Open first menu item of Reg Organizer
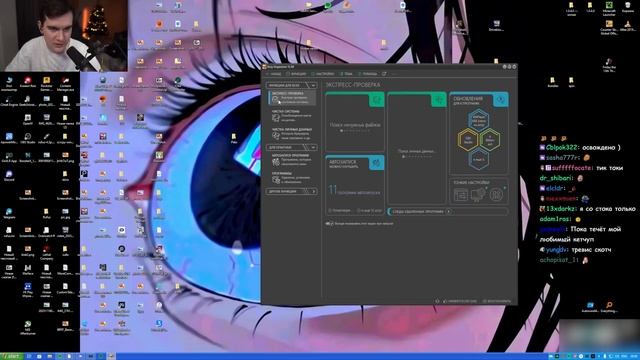The height and width of the screenshot is (360, 640). click(x=274, y=74)
